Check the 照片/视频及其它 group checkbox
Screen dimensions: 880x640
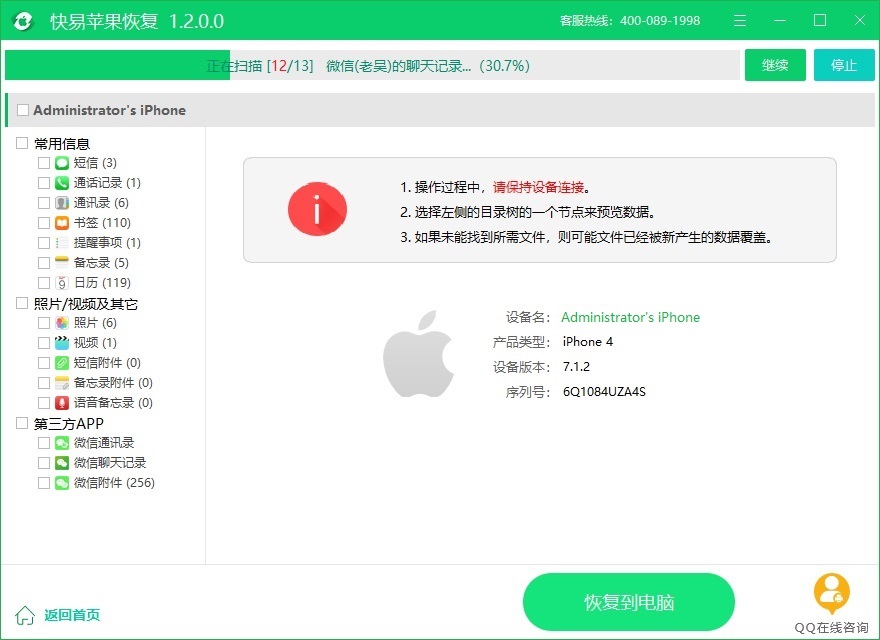click(22, 303)
